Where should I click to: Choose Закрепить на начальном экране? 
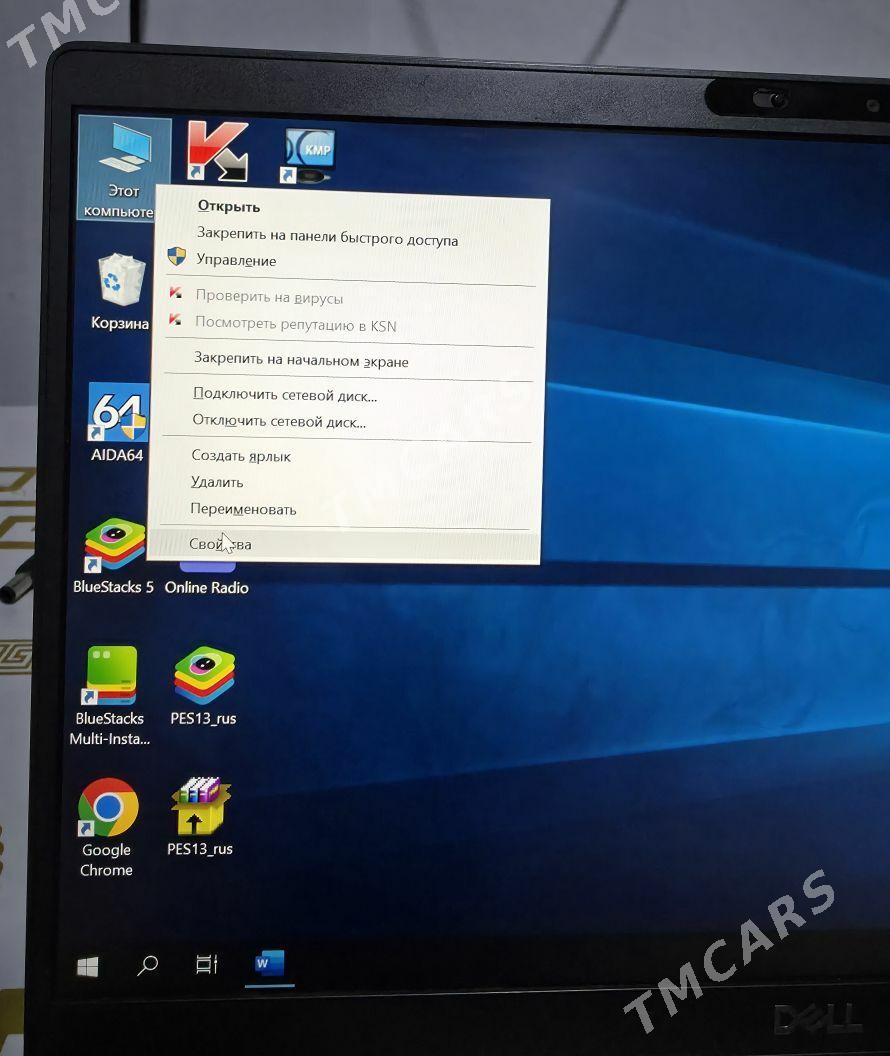coord(349,360)
